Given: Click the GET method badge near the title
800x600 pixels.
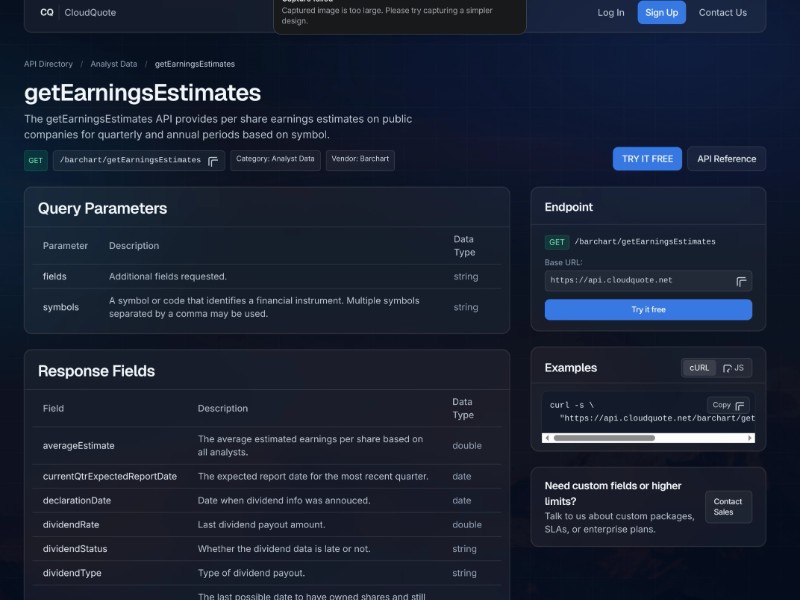Looking at the screenshot, I should pyautogui.click(x=35, y=160).
